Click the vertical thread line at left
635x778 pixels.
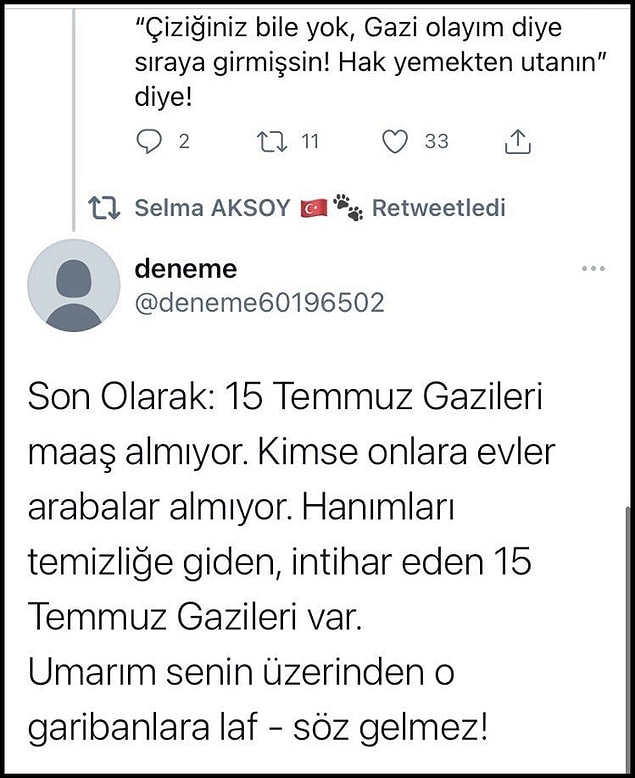point(74,117)
